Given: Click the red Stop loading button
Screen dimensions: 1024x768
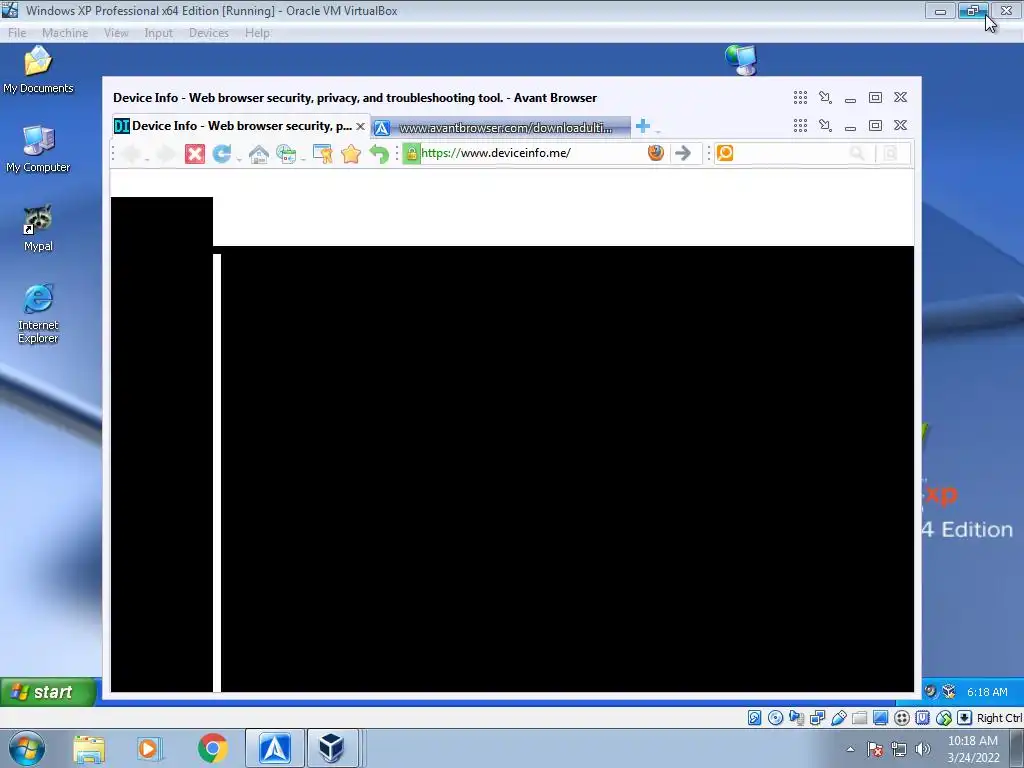Looking at the screenshot, I should coord(195,154).
